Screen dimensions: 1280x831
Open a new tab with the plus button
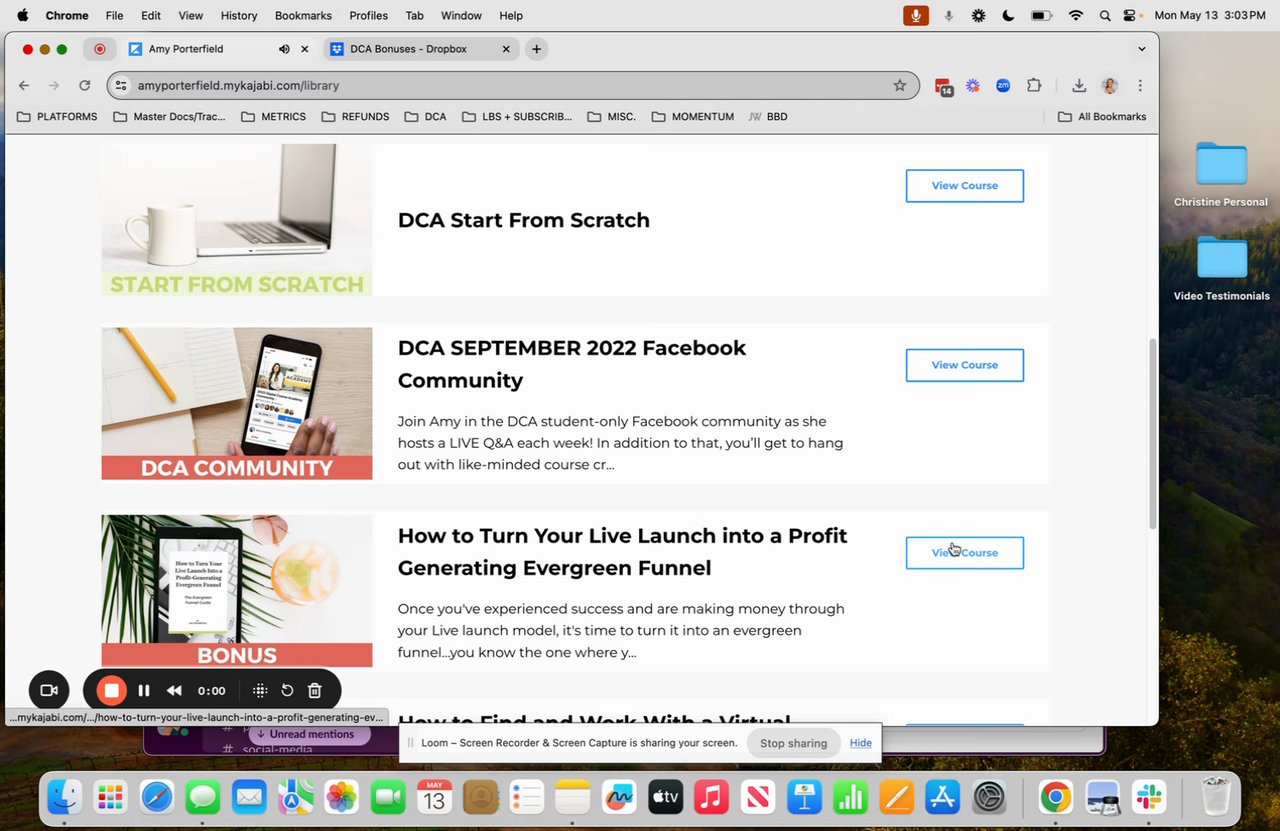tap(537, 49)
